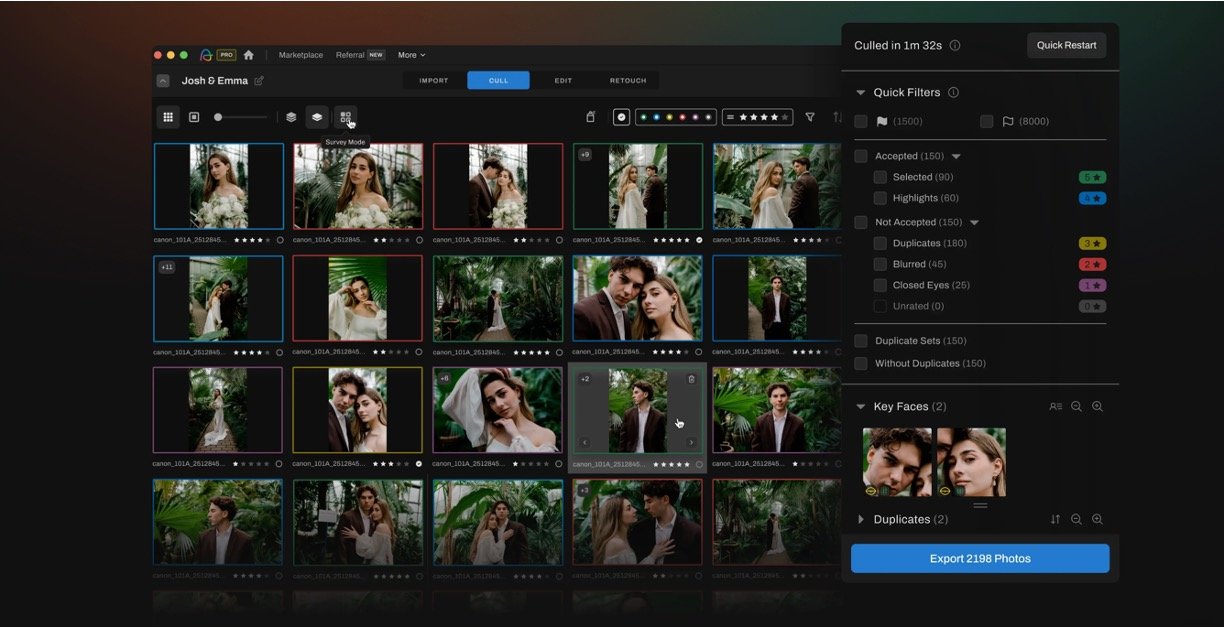1224x628 pixels.
Task: Adjust the thumbnail size slider
Action: click(219, 117)
